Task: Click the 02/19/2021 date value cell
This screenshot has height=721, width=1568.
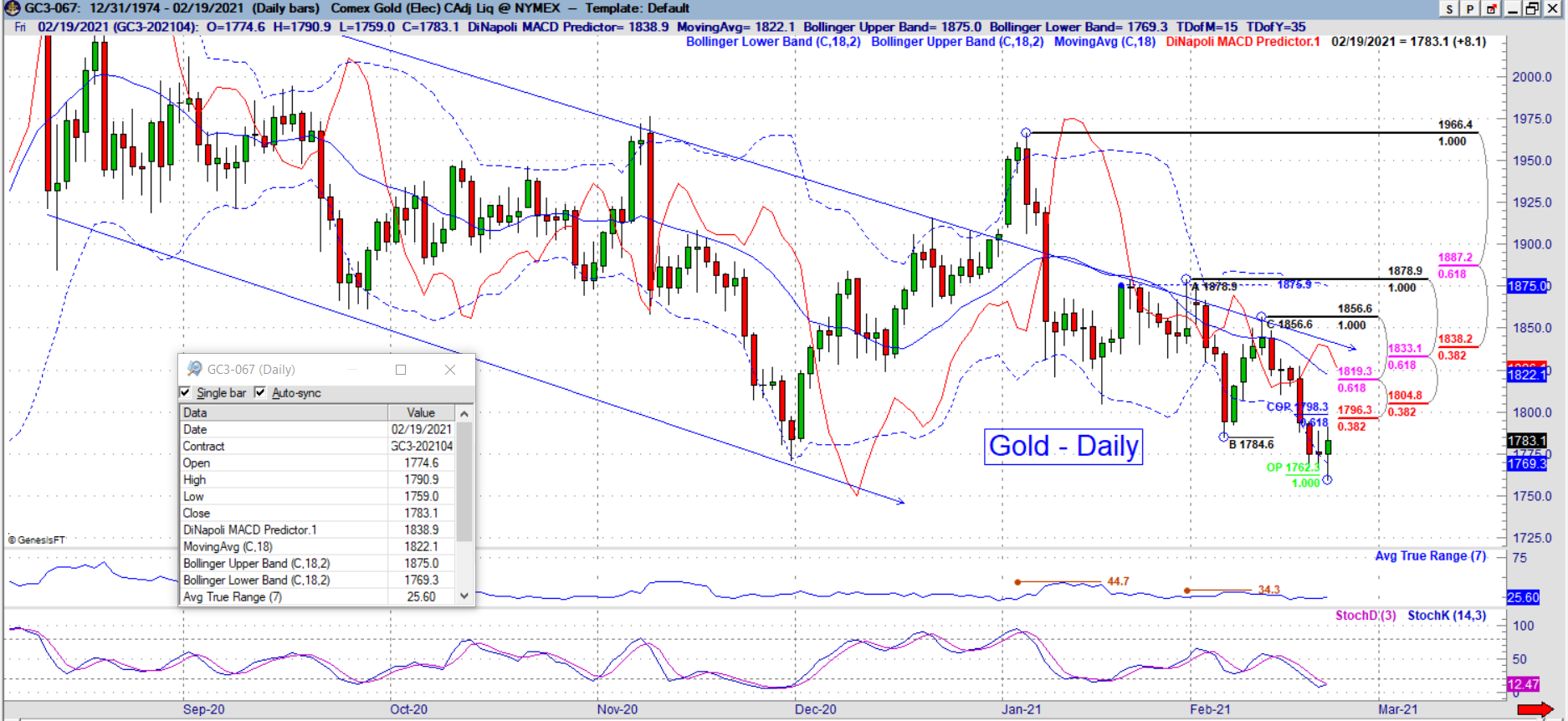Action: click(422, 429)
